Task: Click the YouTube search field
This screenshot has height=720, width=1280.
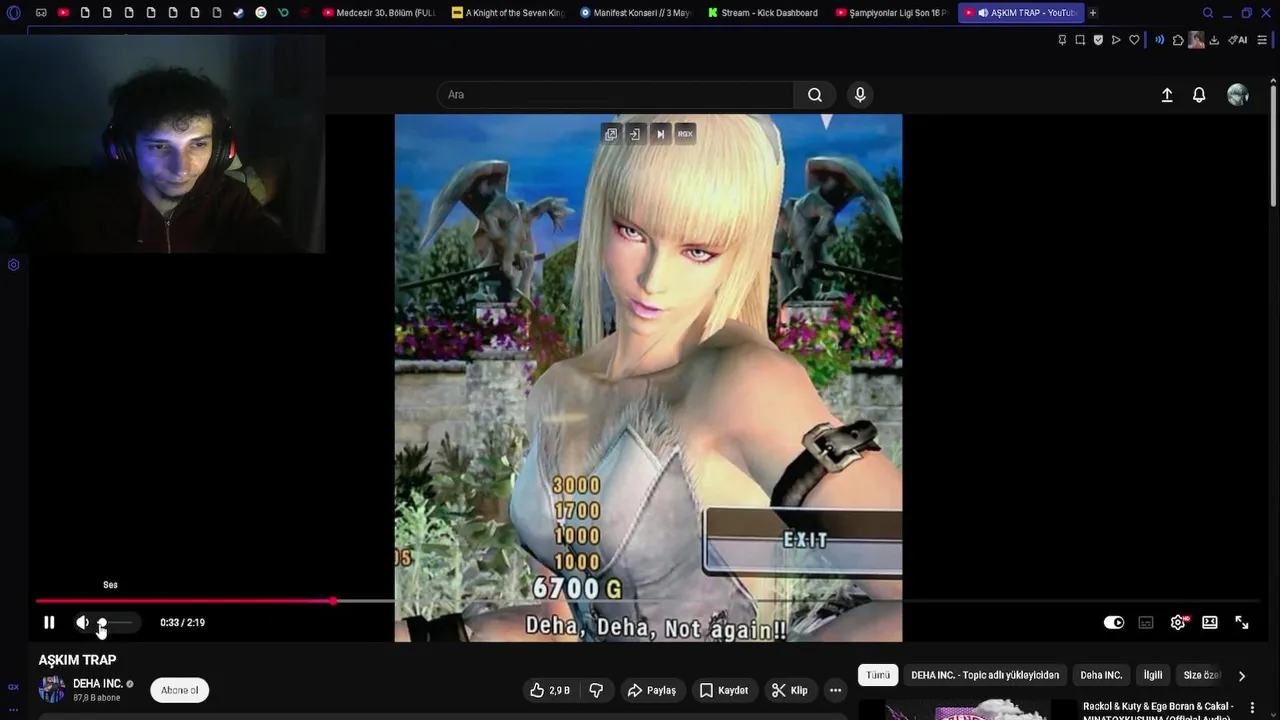Action: [615, 95]
